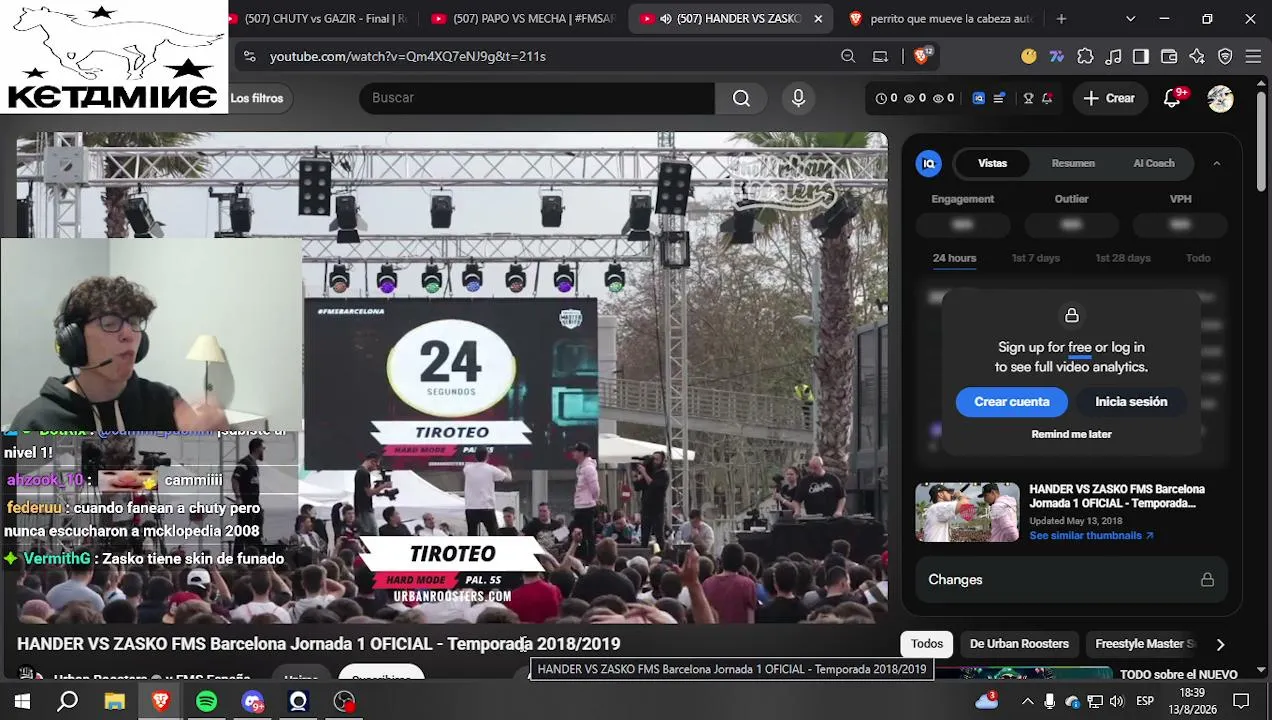The width and height of the screenshot is (1272, 720).
Task: Click the address bar URL
Action: [408, 56]
